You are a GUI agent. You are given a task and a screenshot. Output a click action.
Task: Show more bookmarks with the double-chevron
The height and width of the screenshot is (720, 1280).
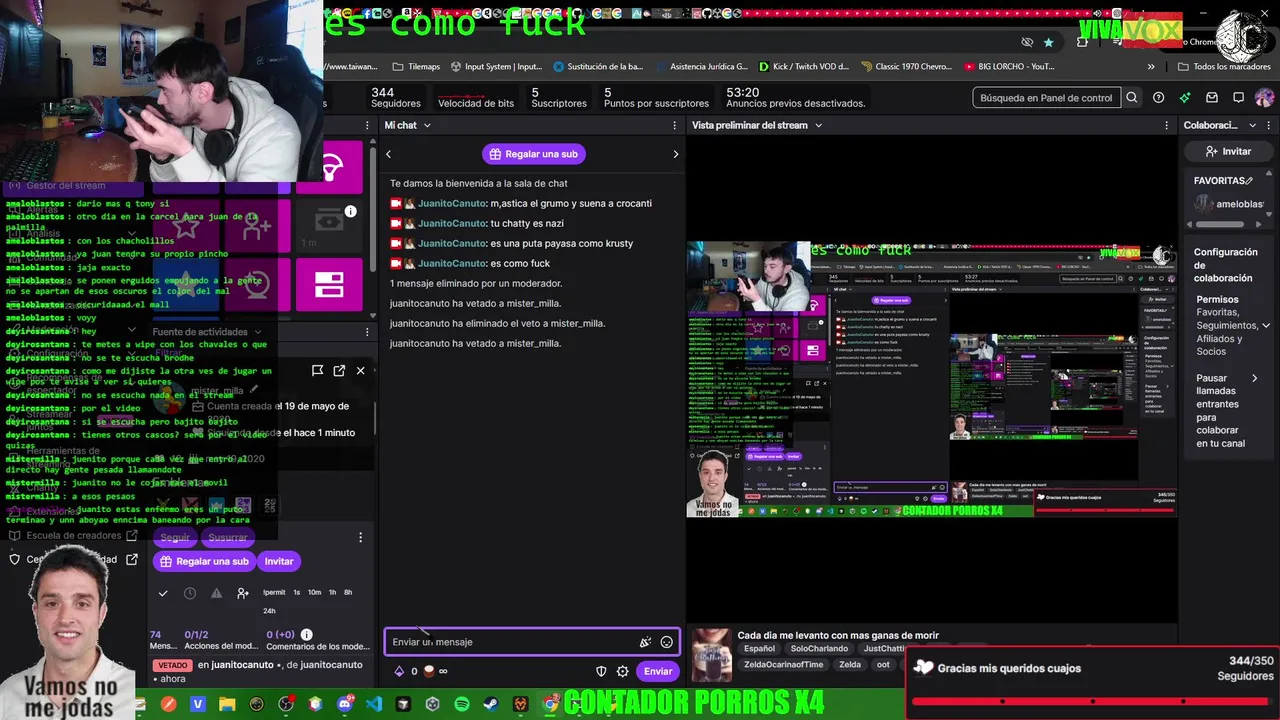coord(1151,67)
